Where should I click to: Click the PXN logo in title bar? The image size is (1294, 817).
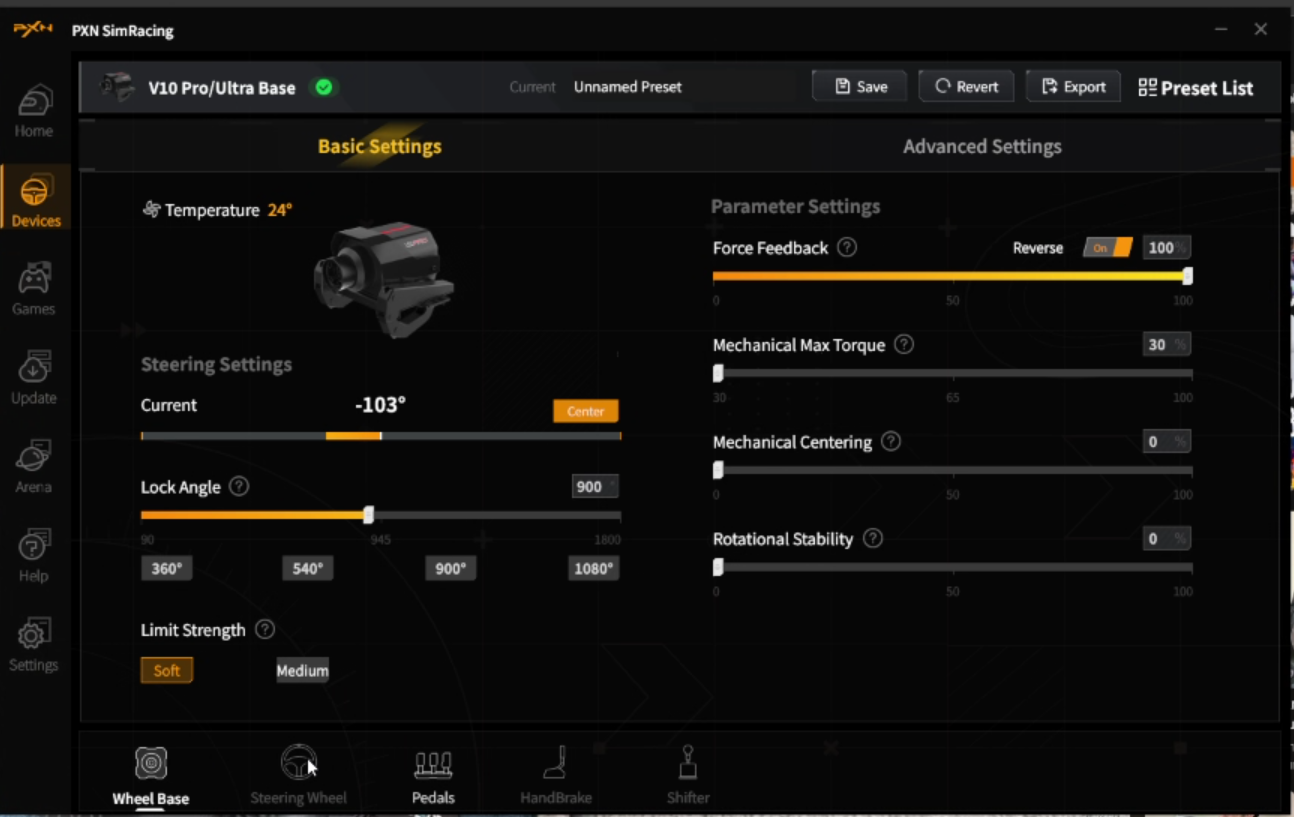[x=33, y=30]
